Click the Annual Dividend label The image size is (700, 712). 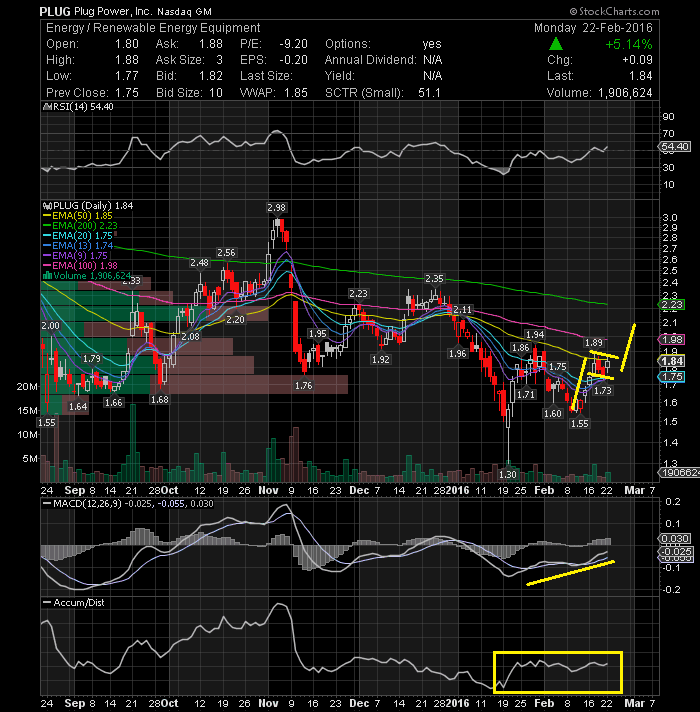pyautogui.click(x=370, y=60)
